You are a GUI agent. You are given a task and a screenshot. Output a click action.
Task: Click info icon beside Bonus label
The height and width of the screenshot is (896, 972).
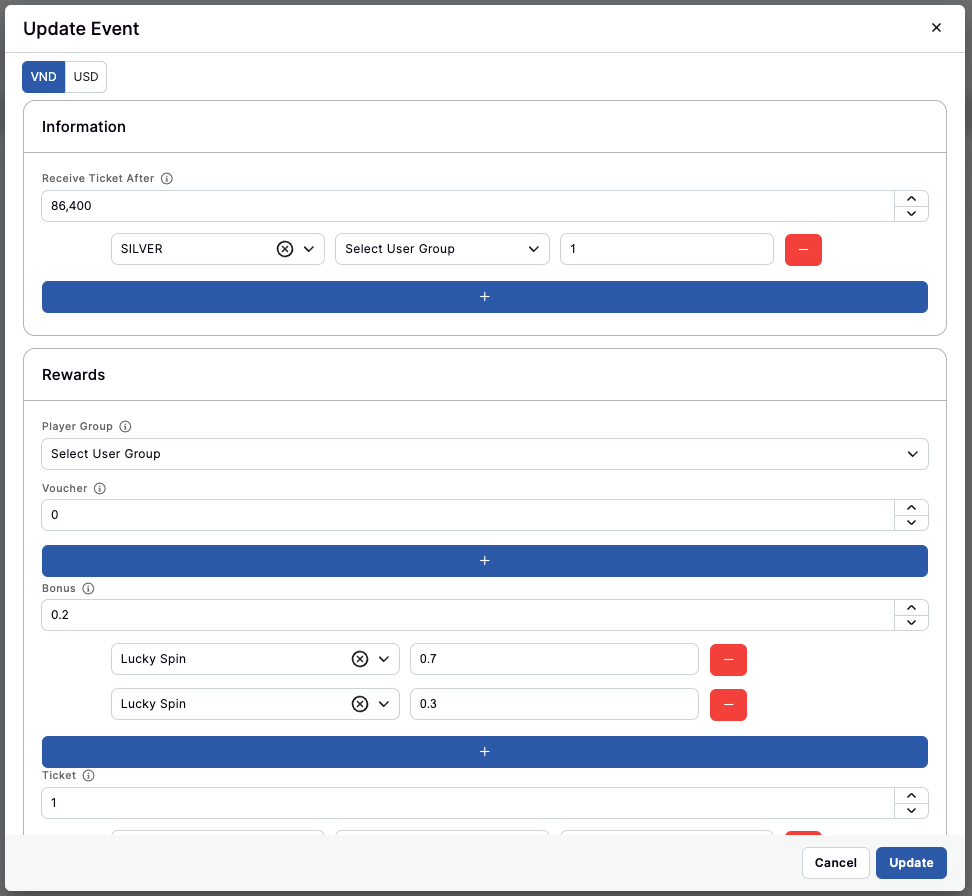pyautogui.click(x=88, y=589)
